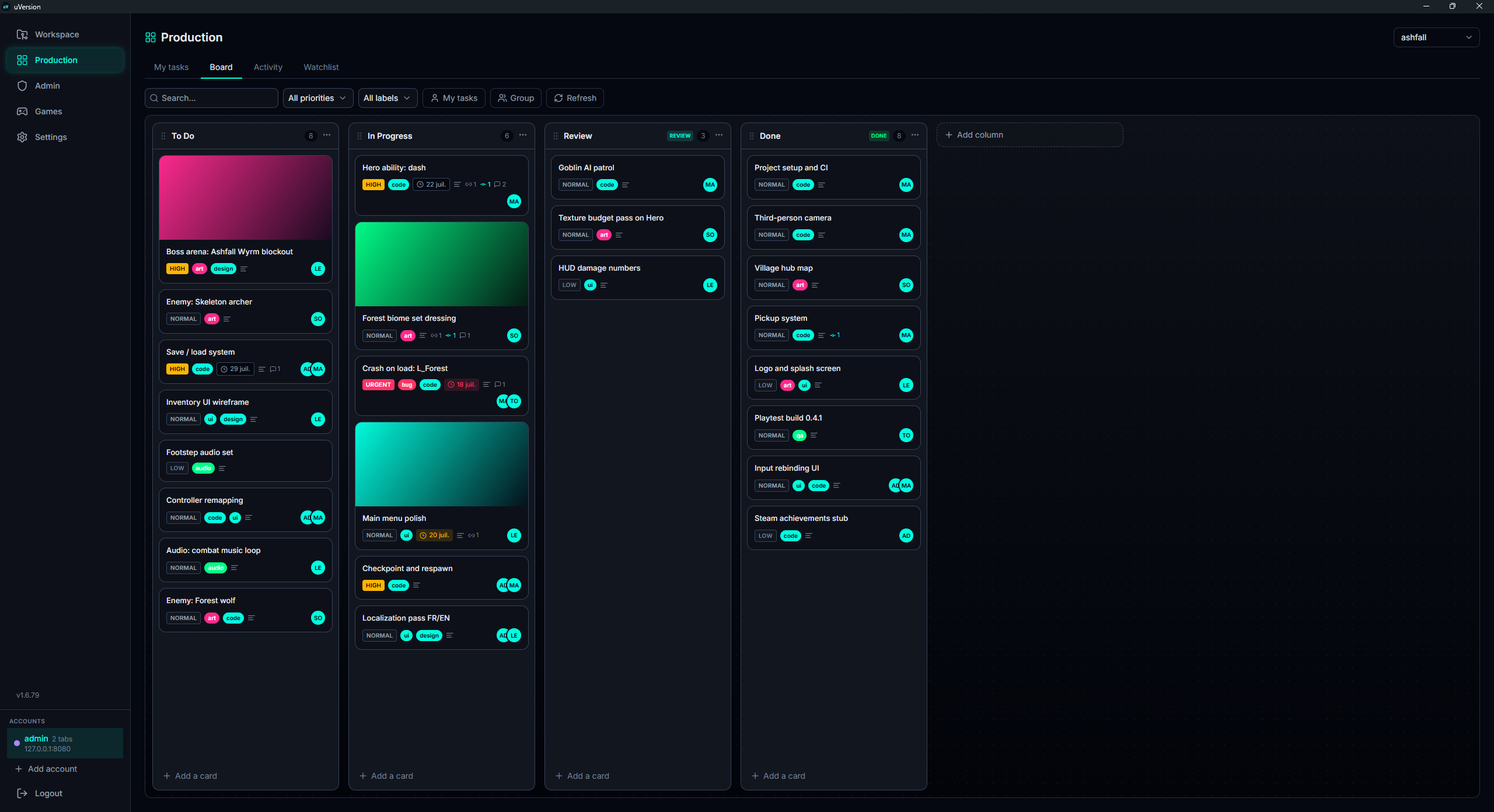This screenshot has width=1494, height=812.
Task: Expand the All priorities dropdown
Action: click(317, 98)
